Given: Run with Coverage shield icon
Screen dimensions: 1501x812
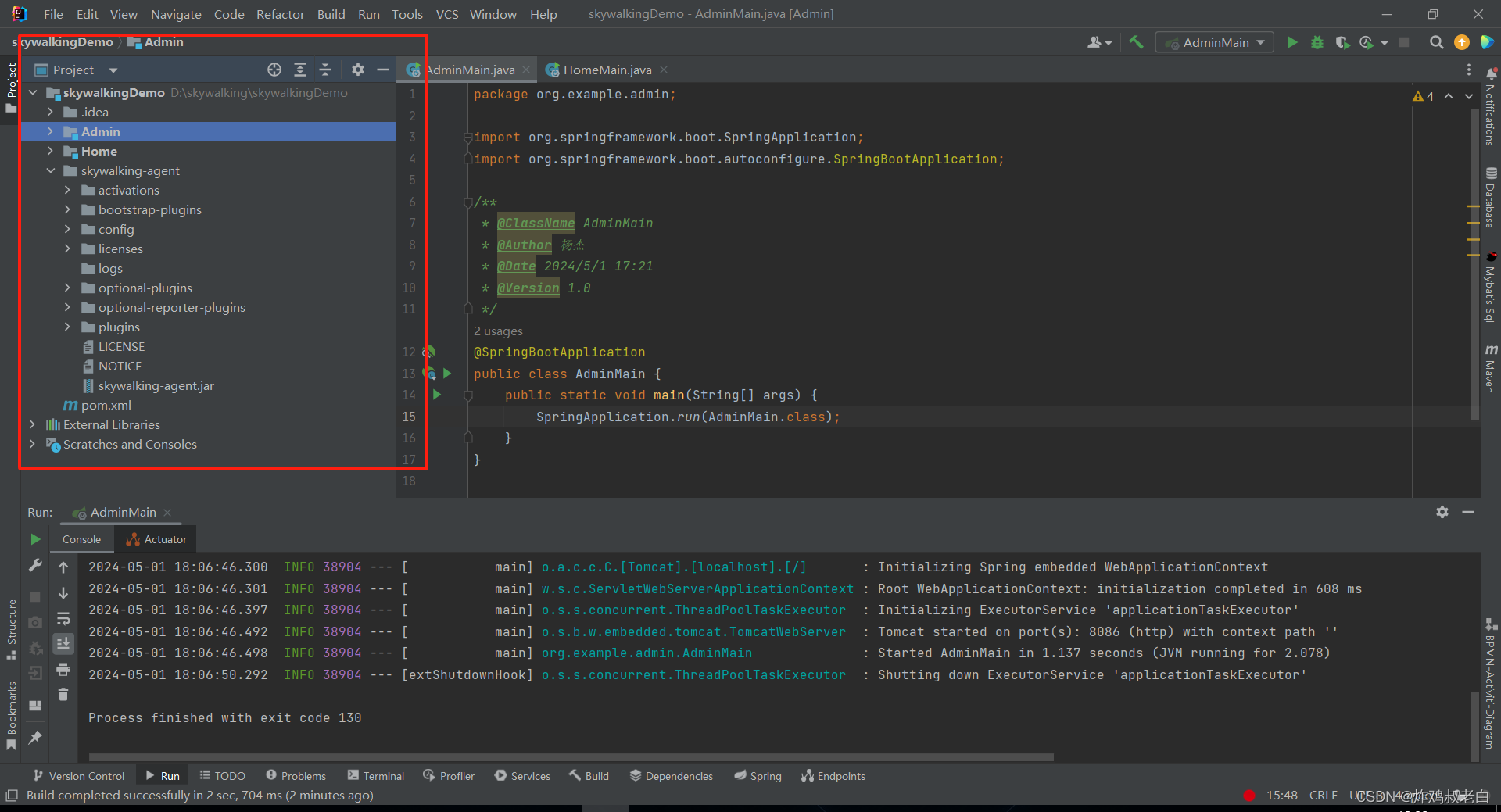Looking at the screenshot, I should [x=1342, y=42].
